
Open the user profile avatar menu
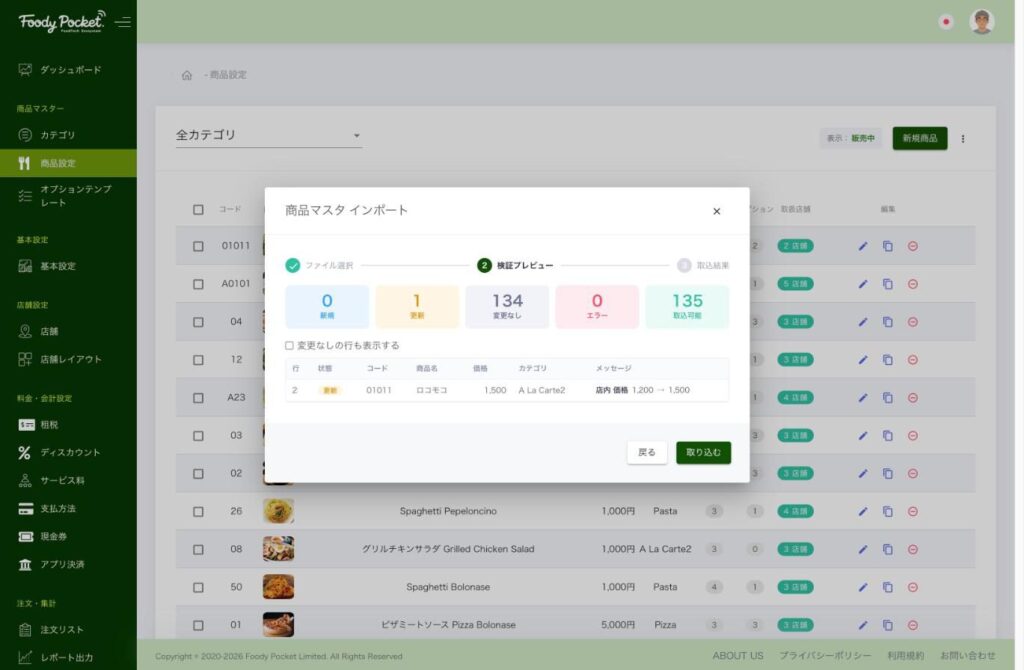[x=981, y=22]
